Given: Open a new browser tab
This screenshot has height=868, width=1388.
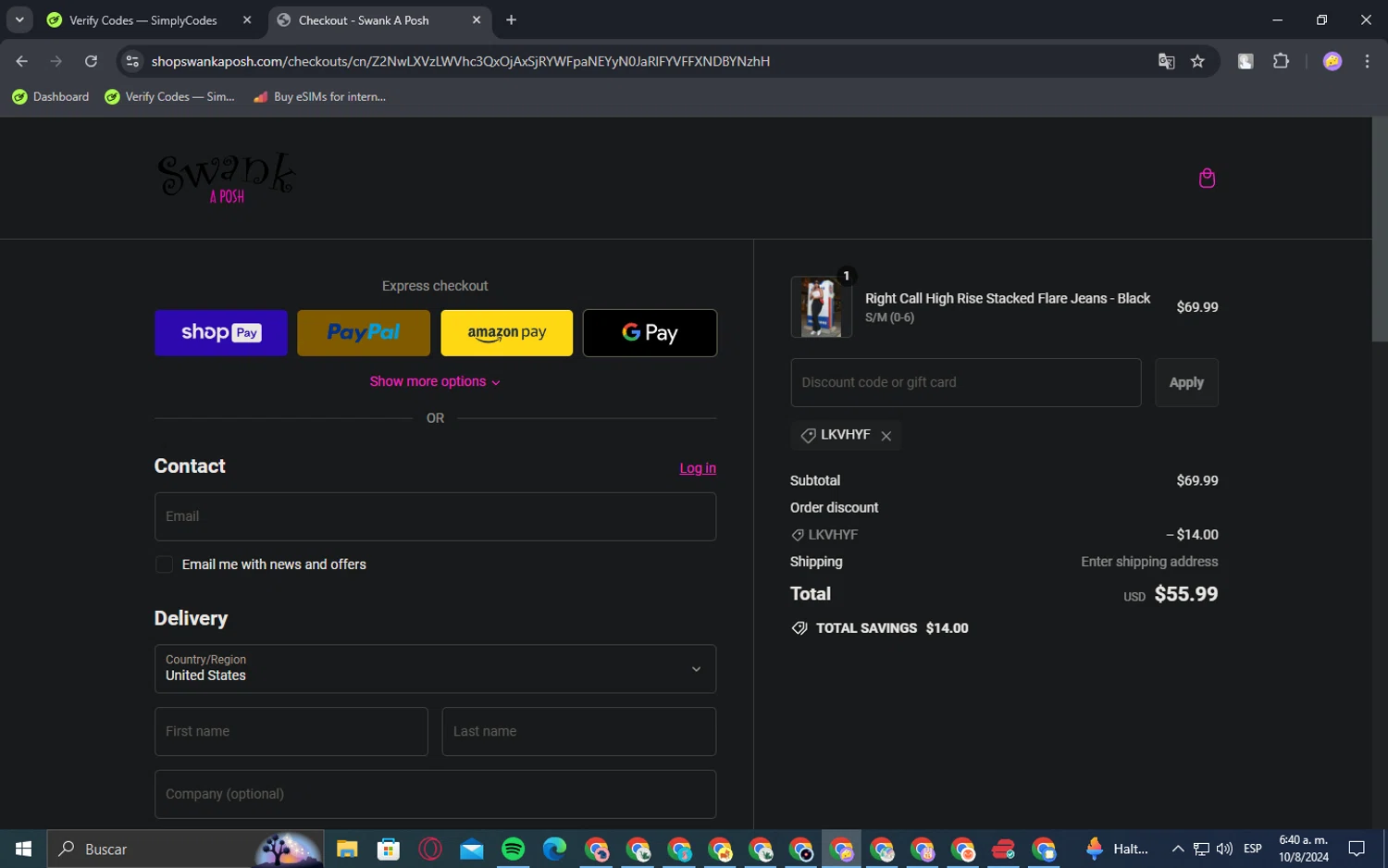Looking at the screenshot, I should (x=511, y=19).
